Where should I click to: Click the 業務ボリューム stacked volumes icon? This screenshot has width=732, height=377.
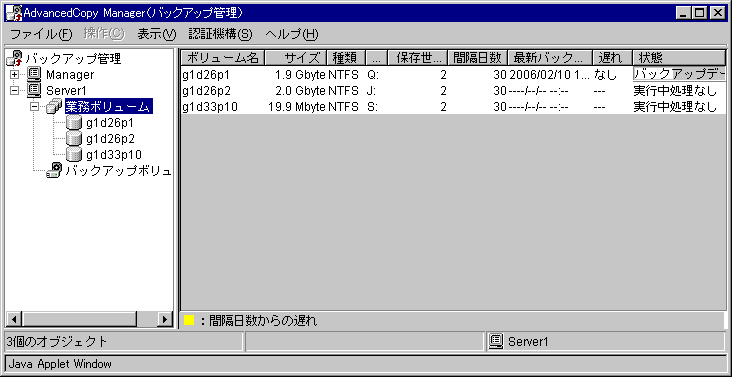tap(54, 106)
